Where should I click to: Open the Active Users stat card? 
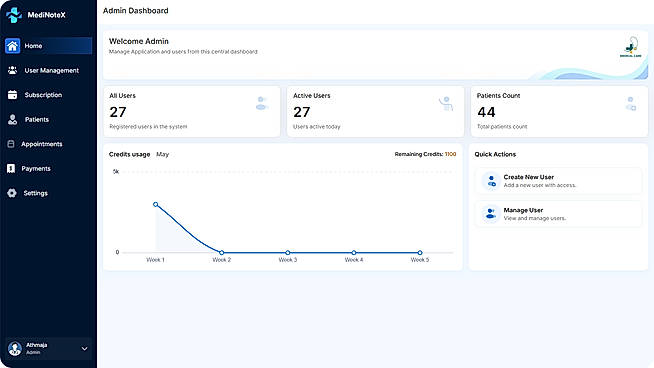coord(375,111)
